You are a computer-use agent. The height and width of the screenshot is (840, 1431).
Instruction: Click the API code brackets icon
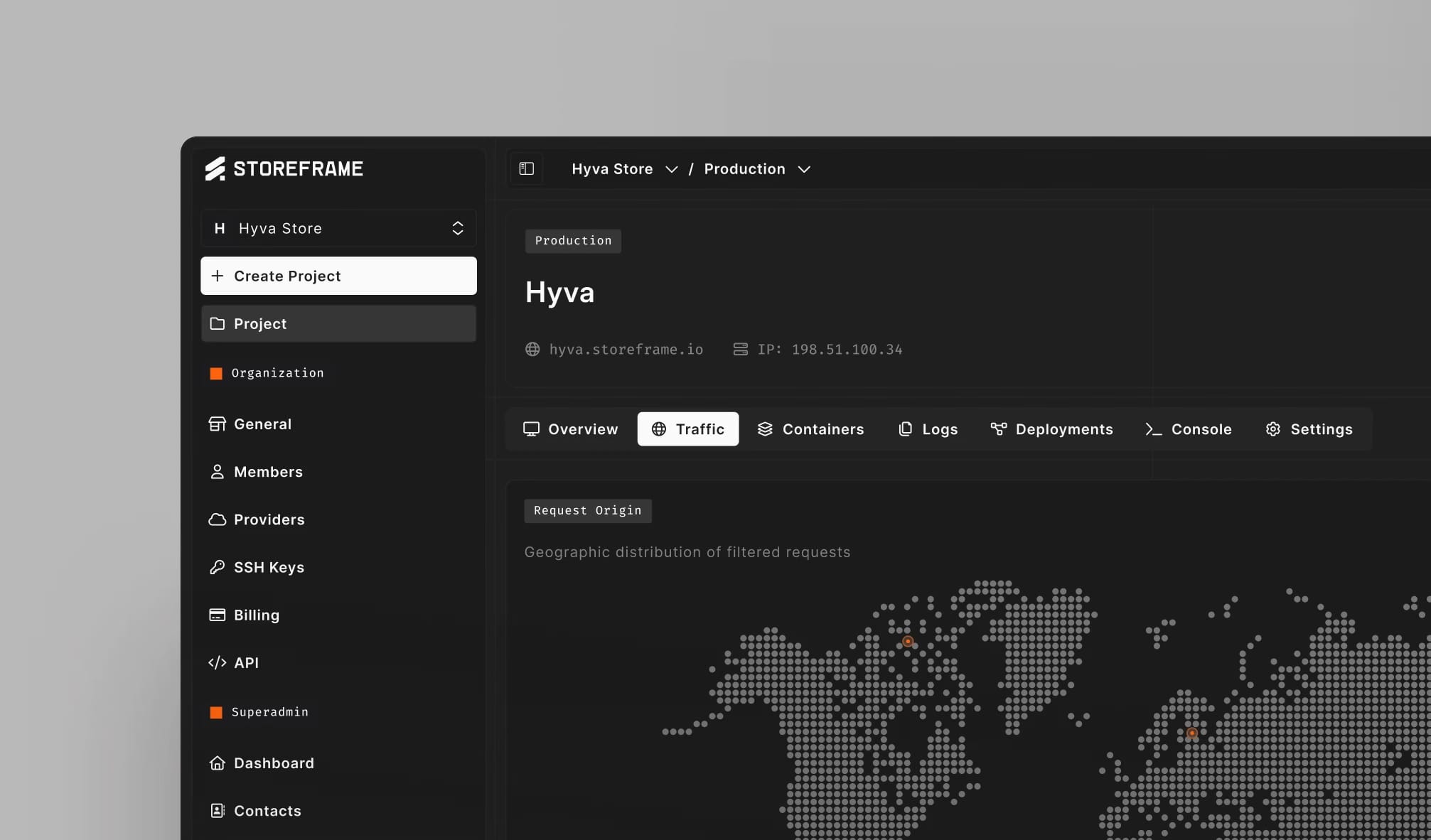pyautogui.click(x=217, y=662)
